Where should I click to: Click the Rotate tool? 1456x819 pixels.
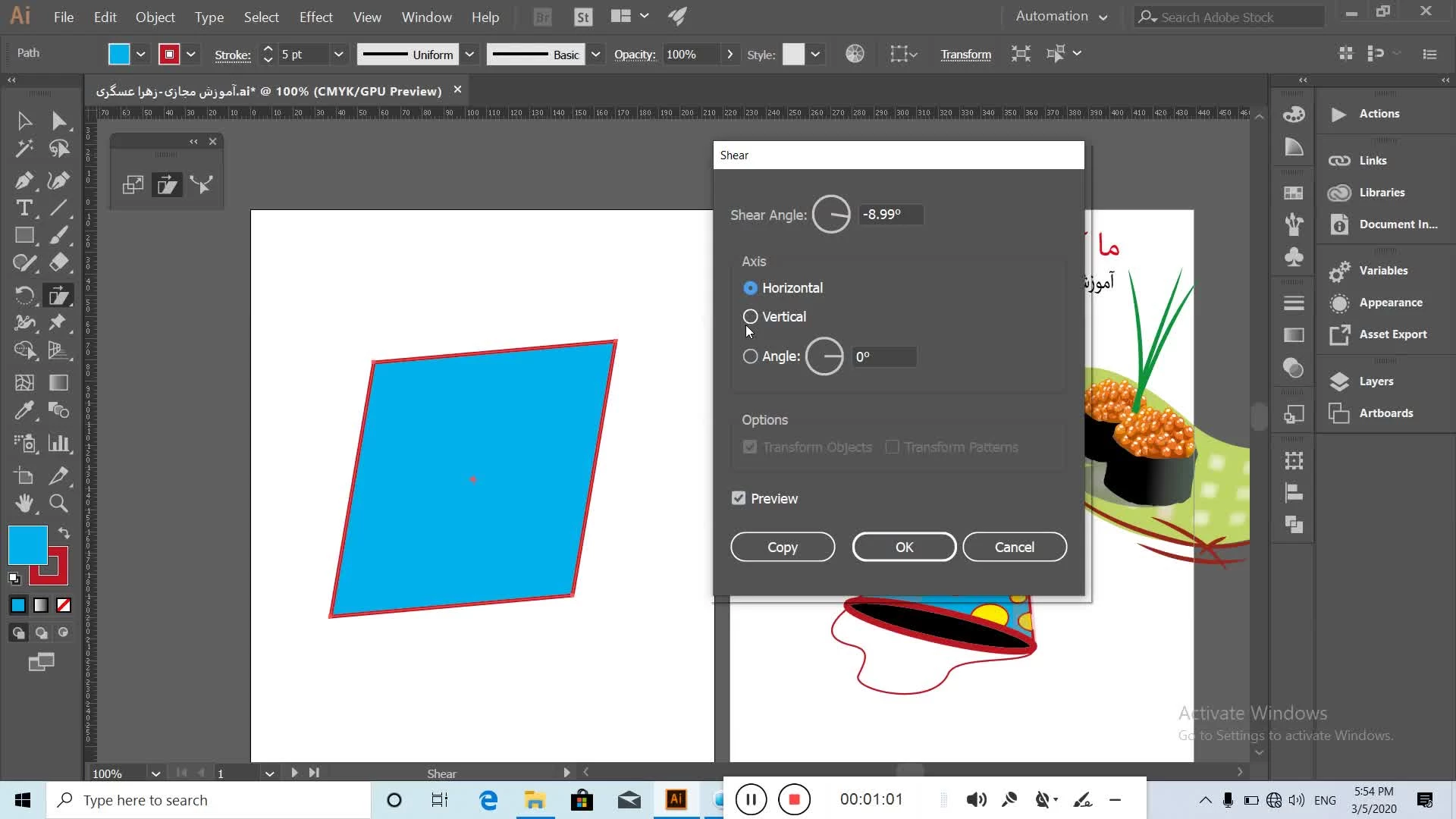[x=24, y=295]
